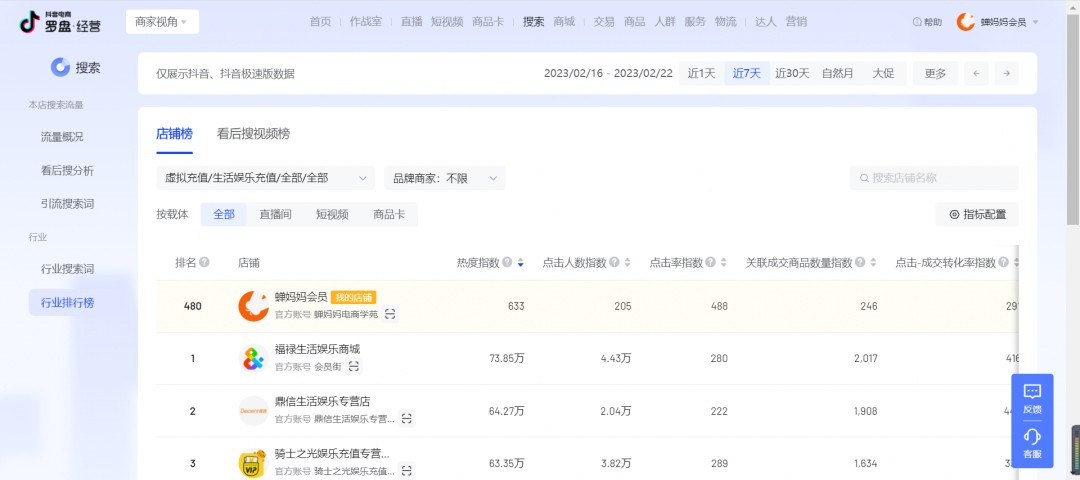Image resolution: width=1080 pixels, height=480 pixels.
Task: Open 商家视角 dropdown
Action: pyautogui.click(x=163, y=22)
